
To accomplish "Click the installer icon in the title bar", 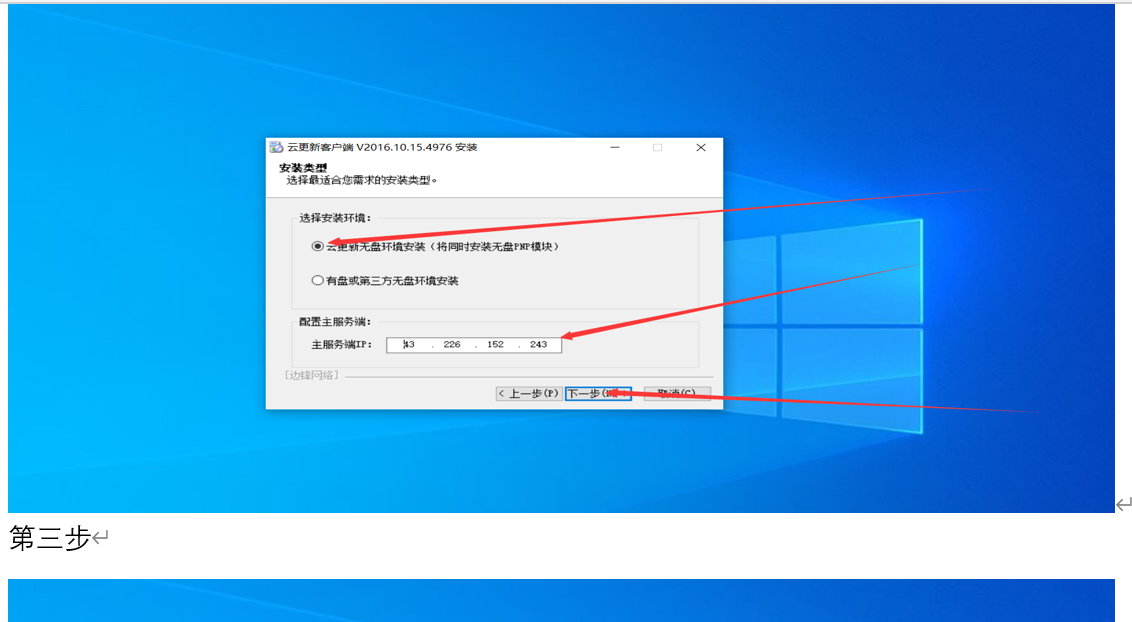I will point(276,147).
